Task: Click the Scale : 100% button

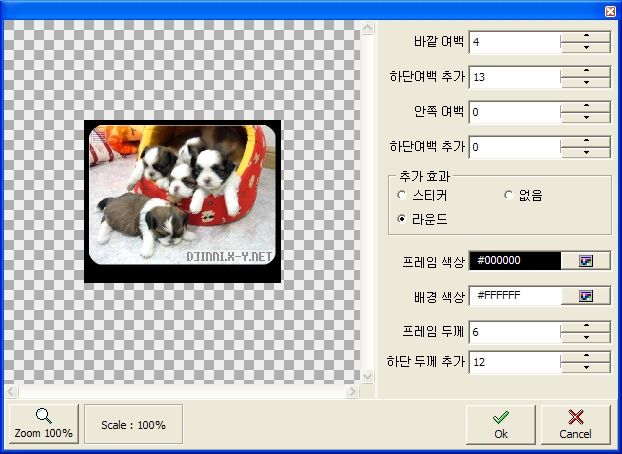Action: coord(133,424)
